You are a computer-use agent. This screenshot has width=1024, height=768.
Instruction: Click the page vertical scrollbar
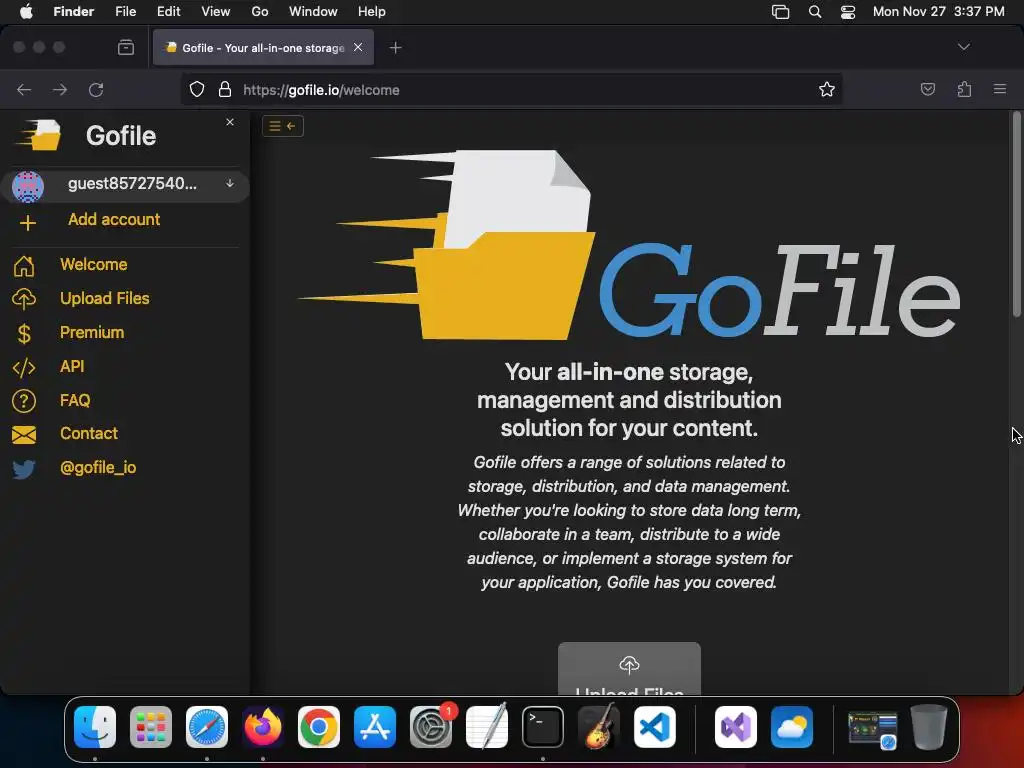tap(1016, 216)
